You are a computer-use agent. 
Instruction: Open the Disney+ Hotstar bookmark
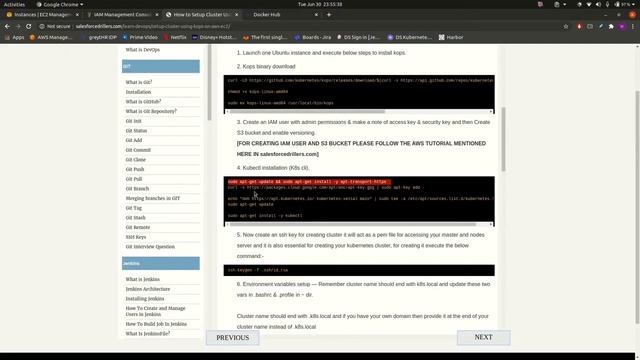point(214,37)
